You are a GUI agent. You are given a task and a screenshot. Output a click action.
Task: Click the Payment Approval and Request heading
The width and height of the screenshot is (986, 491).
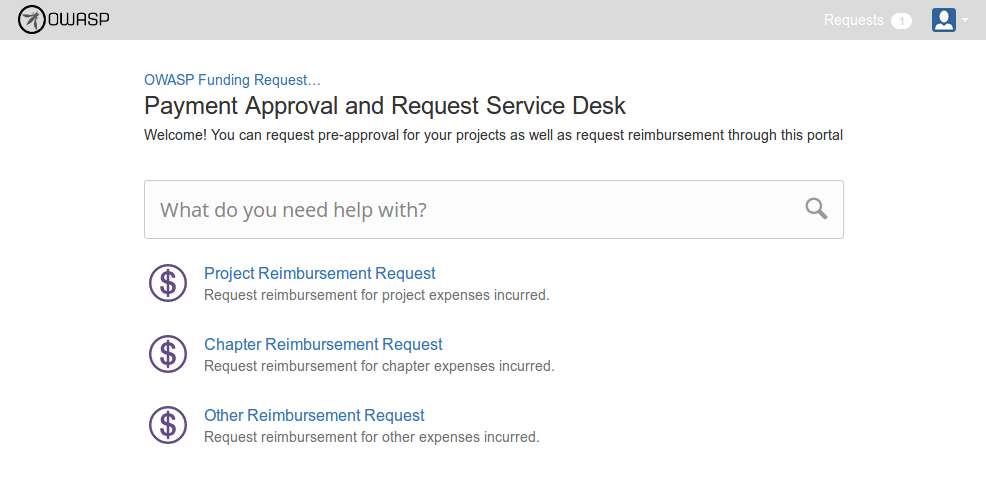pyautogui.click(x=385, y=106)
